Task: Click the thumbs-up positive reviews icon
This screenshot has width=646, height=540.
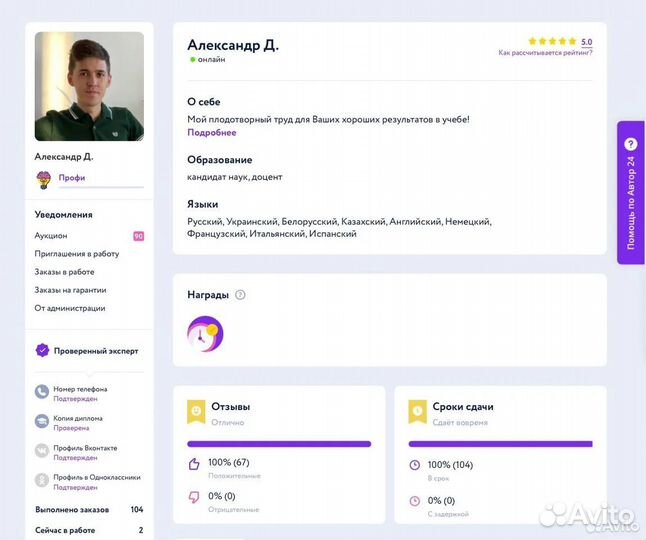Action: tap(194, 464)
